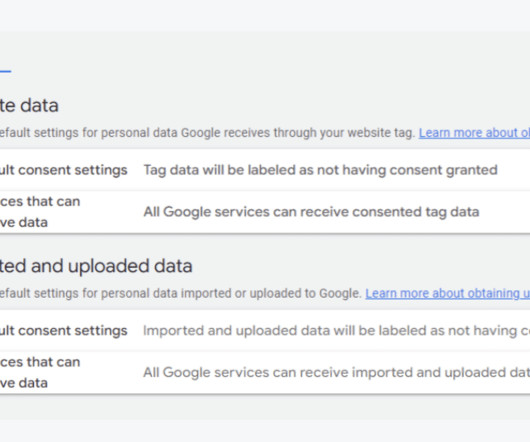
Task: Click empty gray area below imported data card
Action: 265,407
